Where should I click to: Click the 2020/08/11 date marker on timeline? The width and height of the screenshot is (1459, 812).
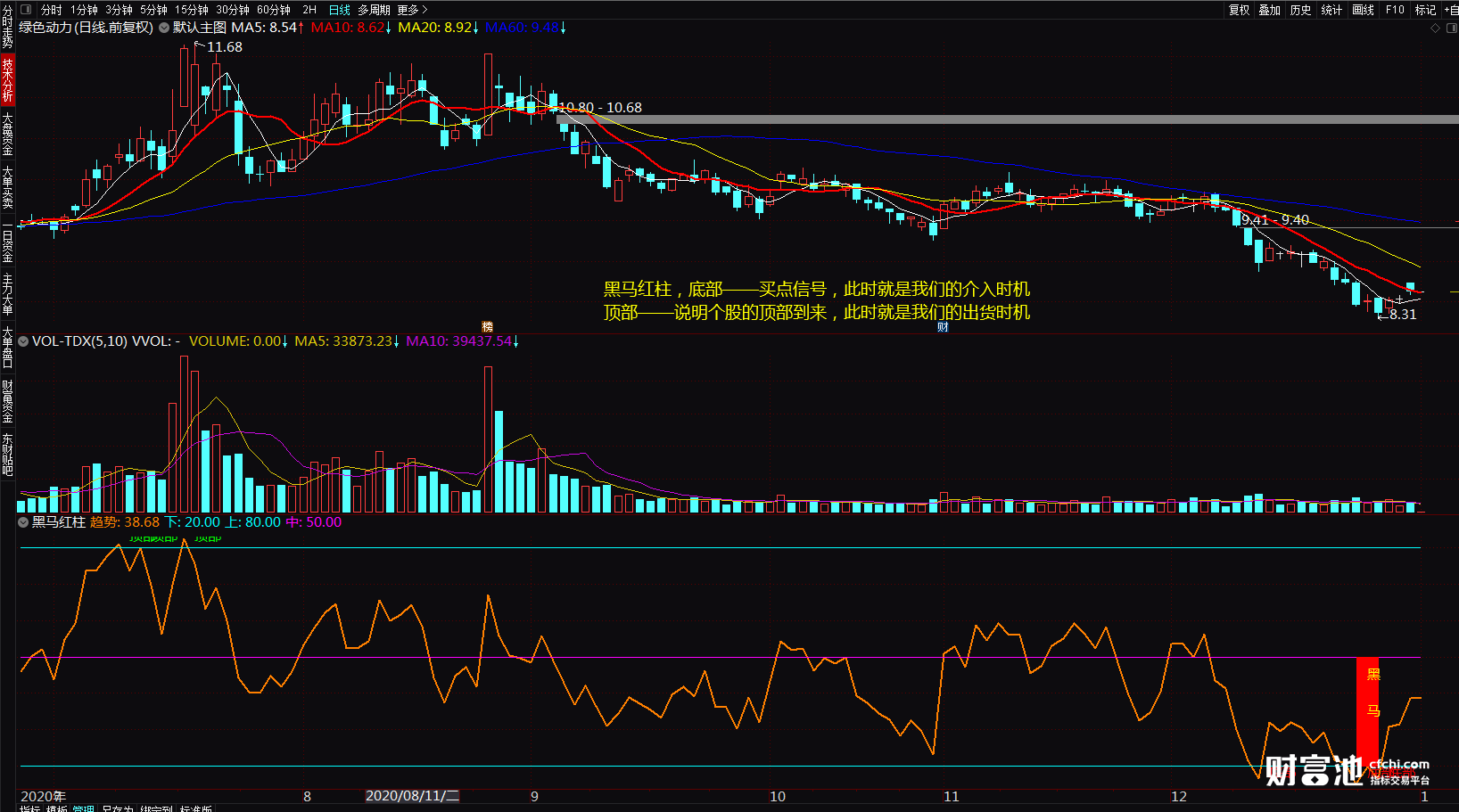(x=412, y=796)
